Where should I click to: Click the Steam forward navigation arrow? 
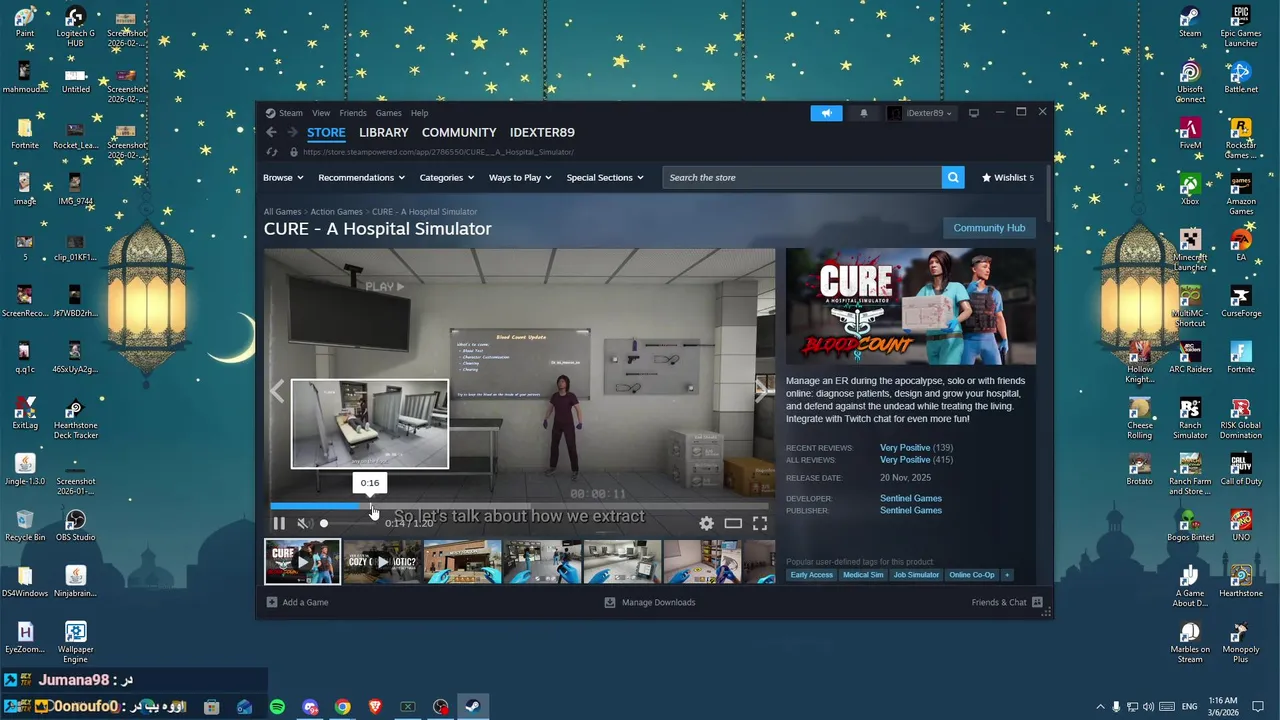click(292, 132)
